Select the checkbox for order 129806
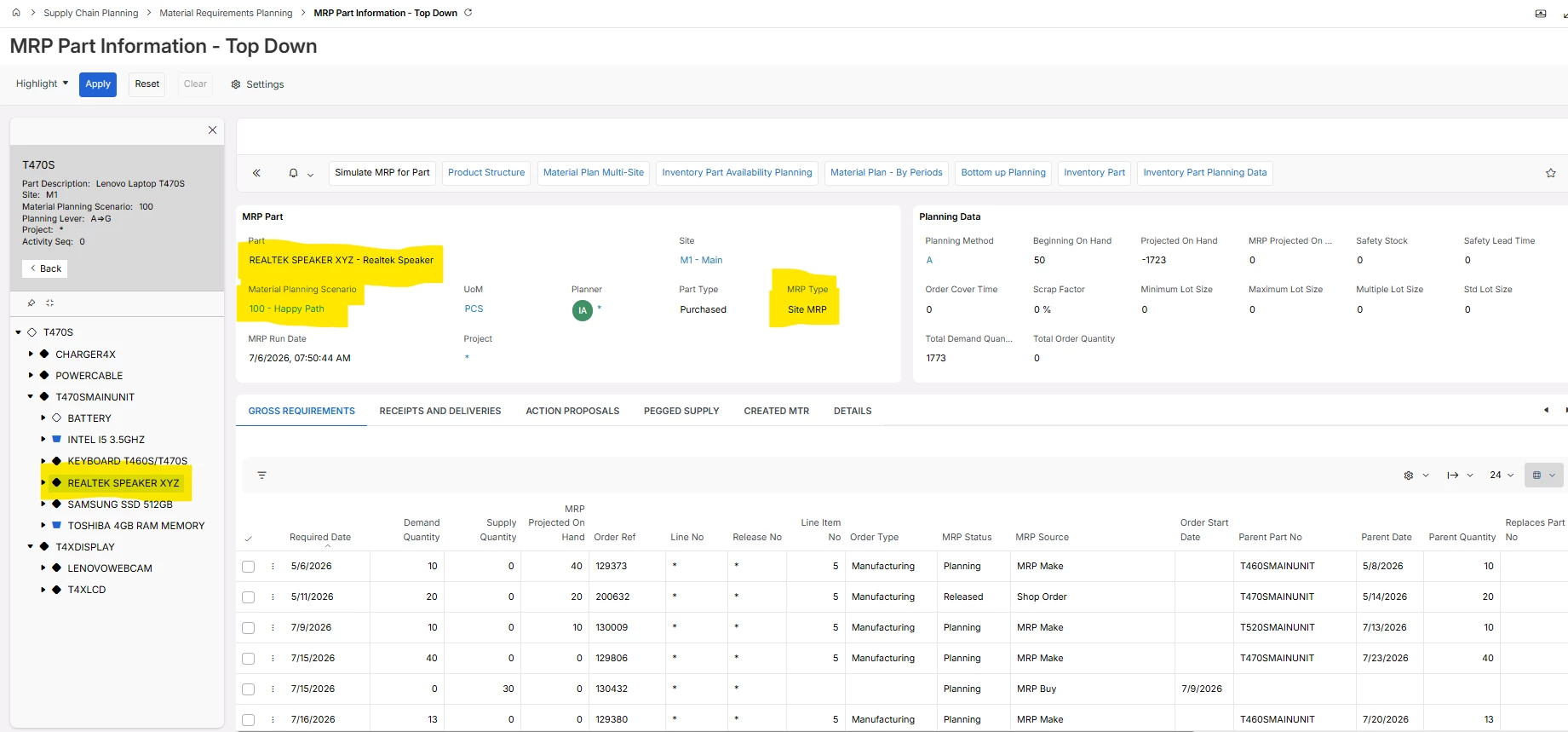This screenshot has width=1568, height=732. click(249, 659)
